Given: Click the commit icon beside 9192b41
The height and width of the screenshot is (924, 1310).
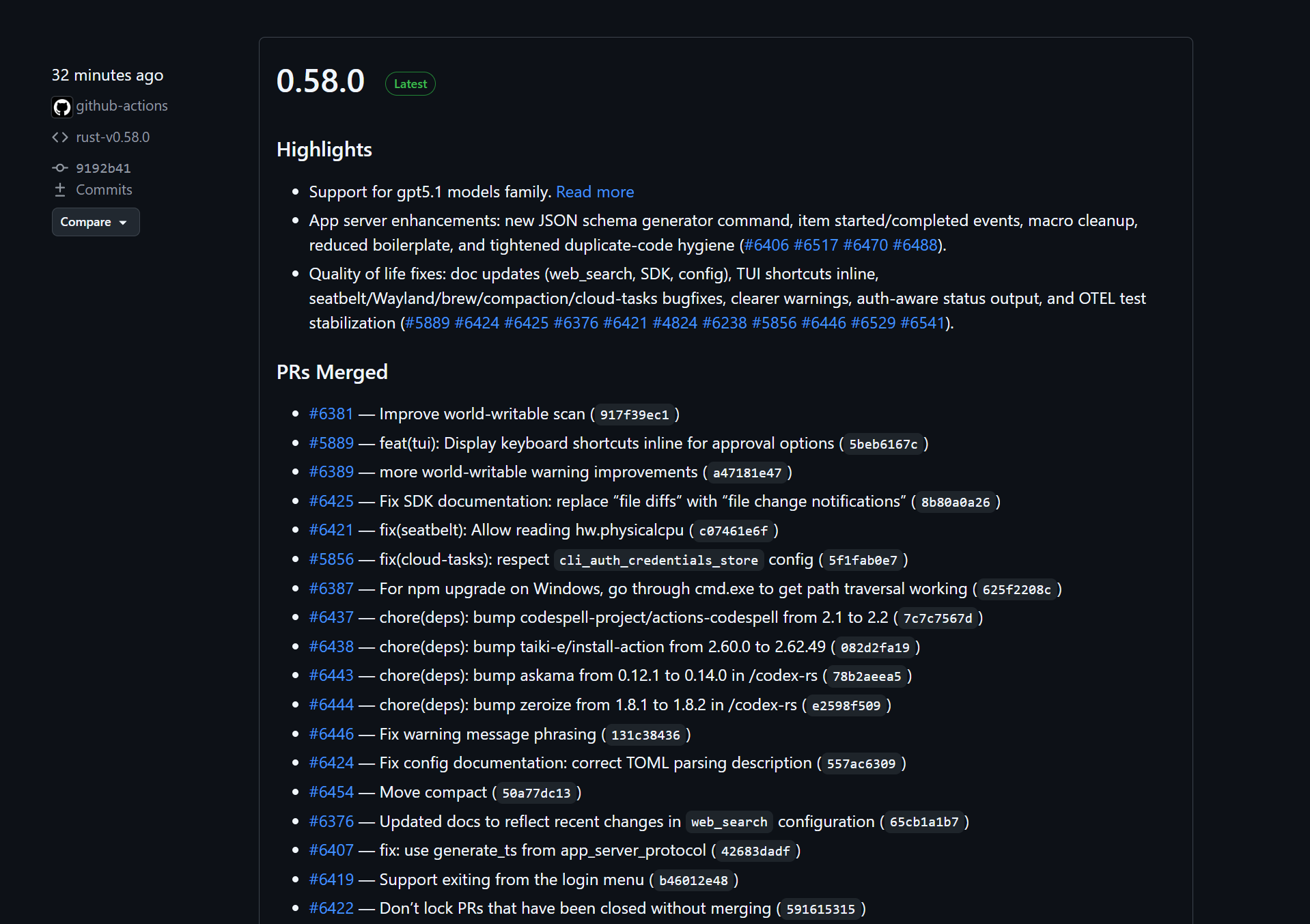Looking at the screenshot, I should click(x=60, y=168).
